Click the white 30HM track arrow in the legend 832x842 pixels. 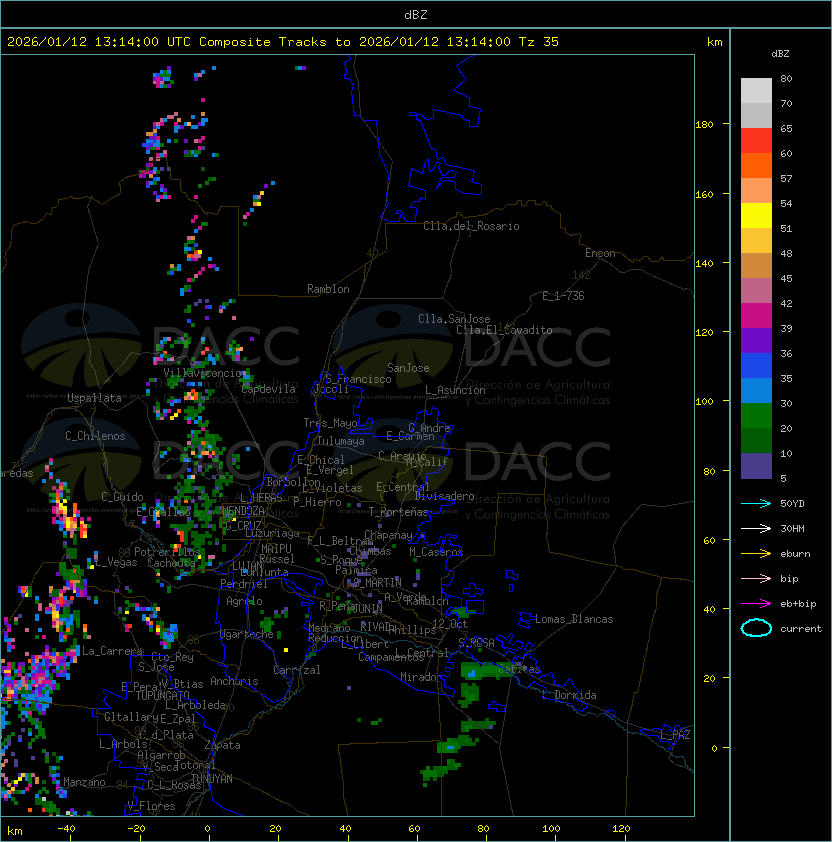[756, 528]
